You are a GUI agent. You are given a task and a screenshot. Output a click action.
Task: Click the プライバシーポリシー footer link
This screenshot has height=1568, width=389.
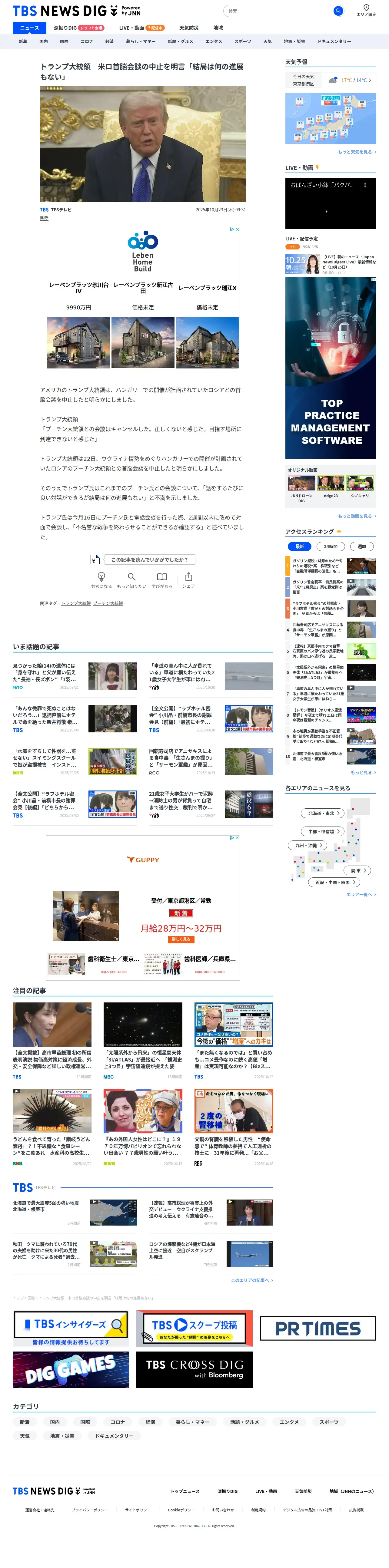coord(89,1510)
